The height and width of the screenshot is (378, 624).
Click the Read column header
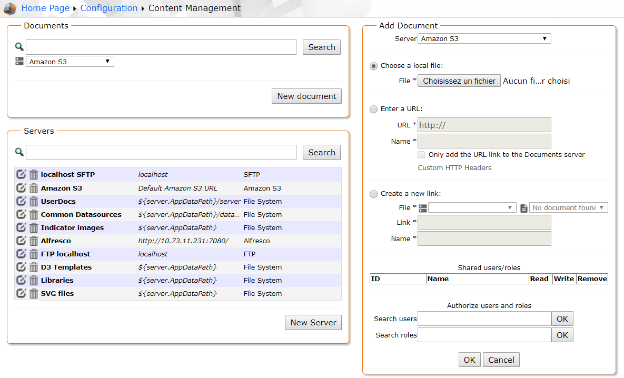(539, 279)
